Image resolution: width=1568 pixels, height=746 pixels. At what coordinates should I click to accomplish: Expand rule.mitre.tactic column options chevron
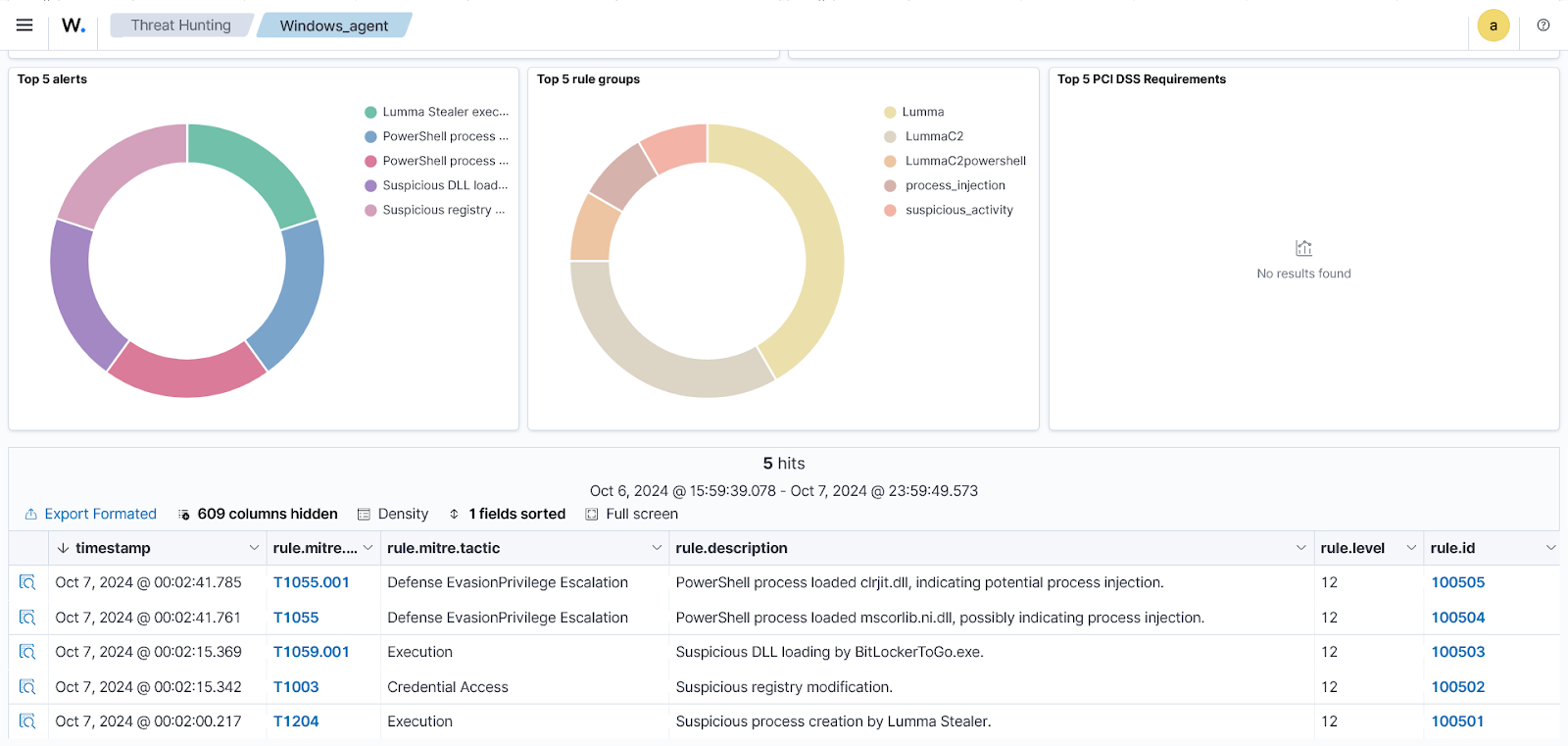click(x=657, y=548)
